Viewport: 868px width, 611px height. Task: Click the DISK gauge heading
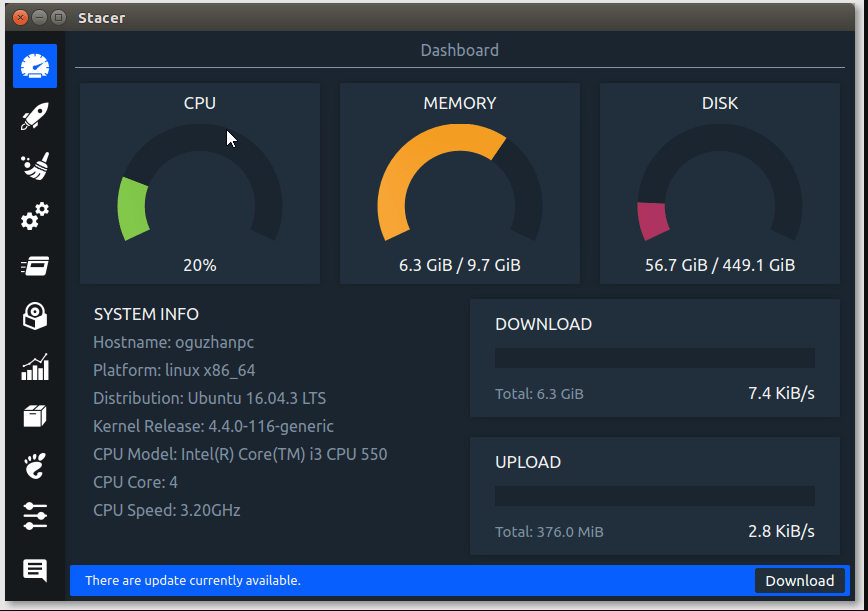720,103
